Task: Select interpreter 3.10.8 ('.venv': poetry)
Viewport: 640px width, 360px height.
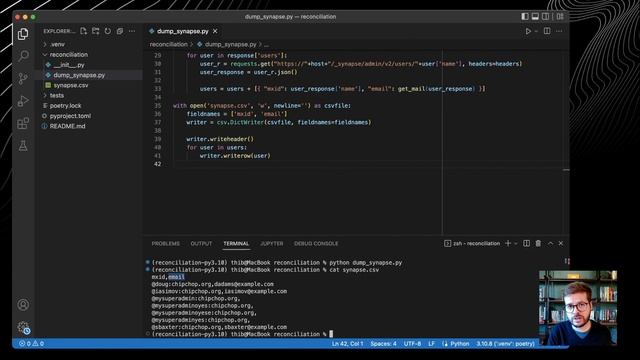Action: [505, 344]
